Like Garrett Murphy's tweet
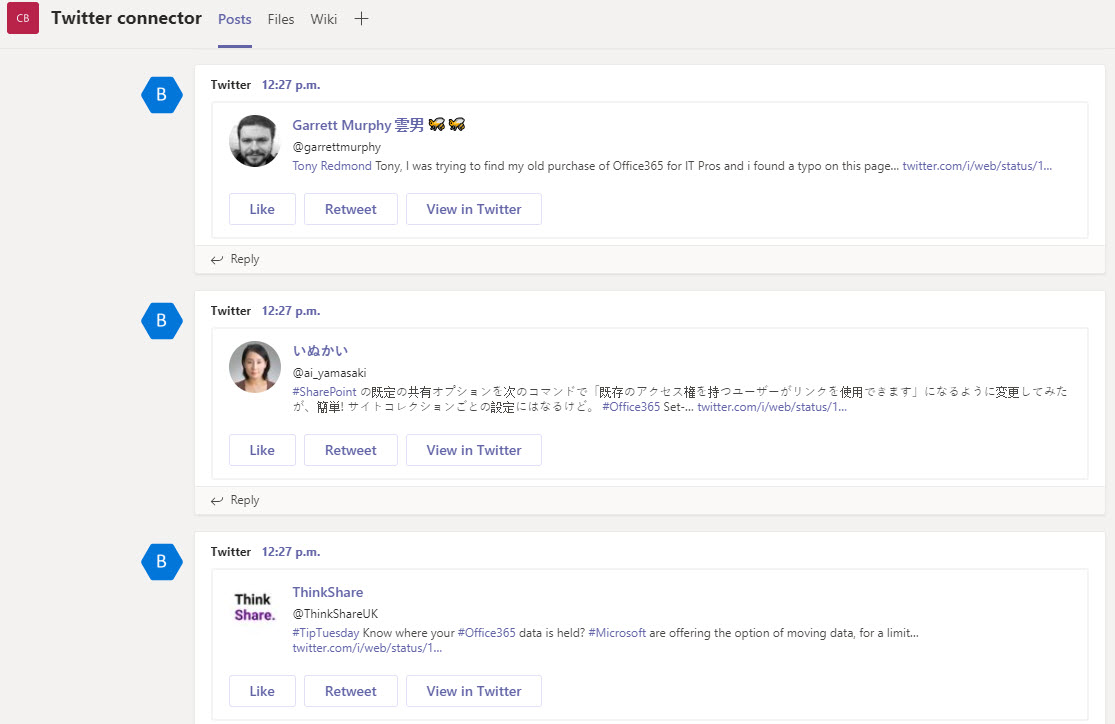 click(x=262, y=209)
